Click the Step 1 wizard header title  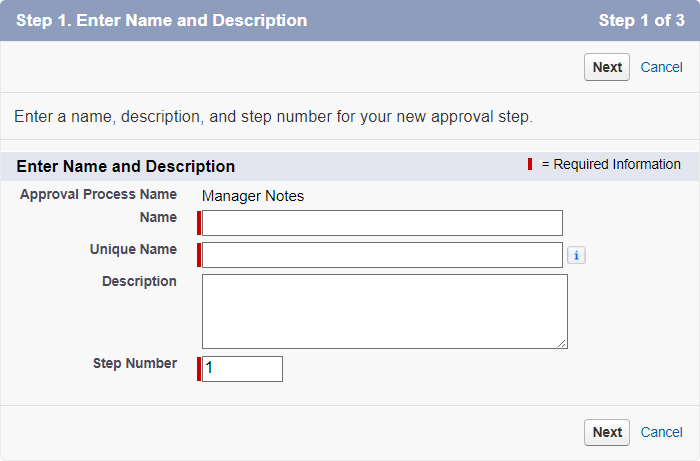[161, 20]
